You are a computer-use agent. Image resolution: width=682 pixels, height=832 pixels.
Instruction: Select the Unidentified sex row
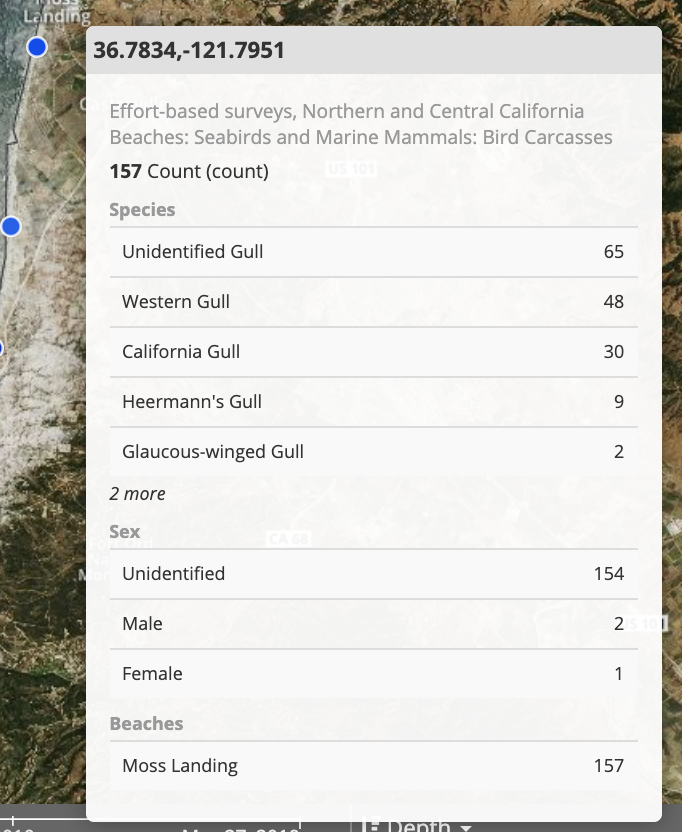(374, 574)
